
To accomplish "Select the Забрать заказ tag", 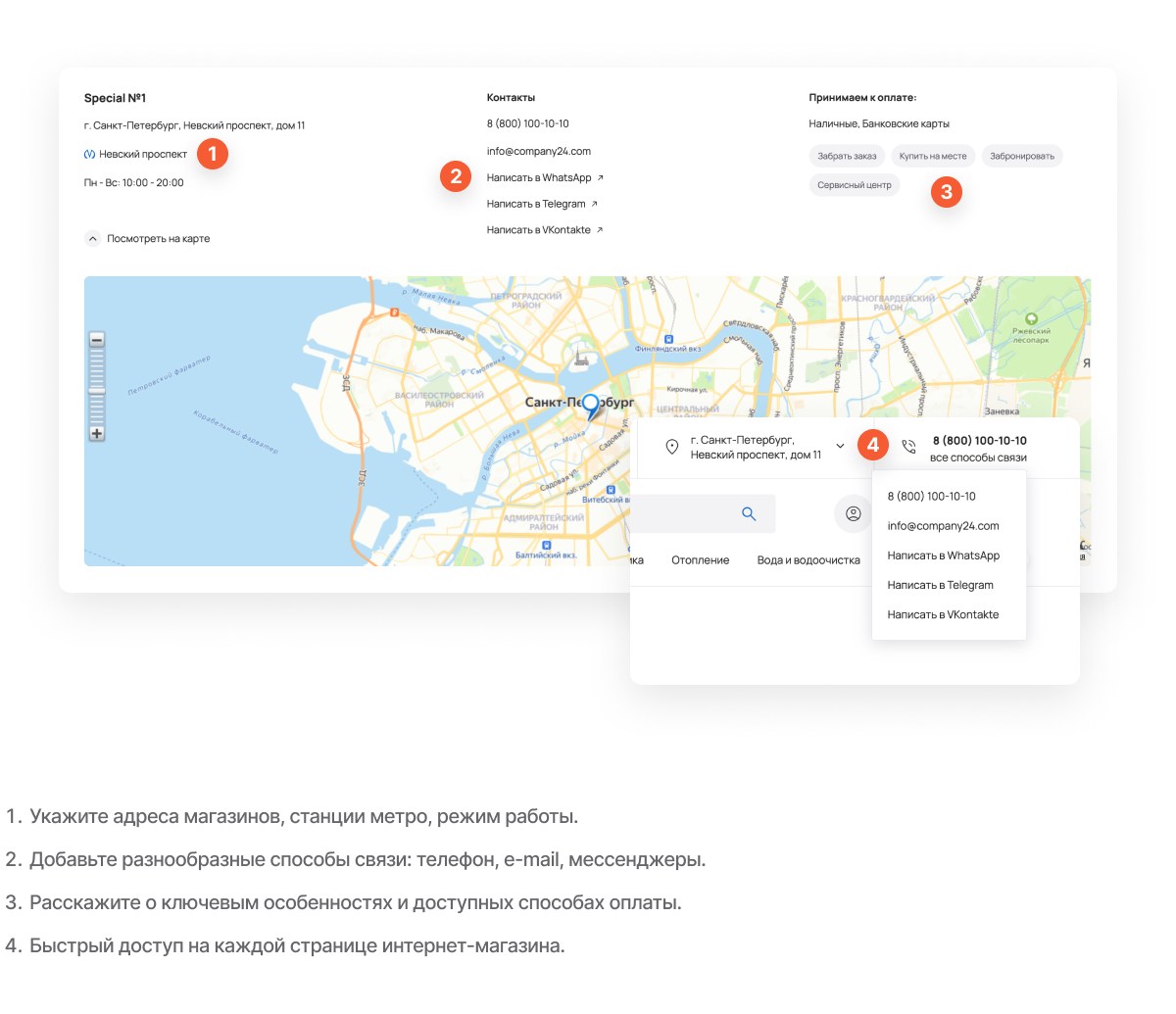I will tap(847, 156).
